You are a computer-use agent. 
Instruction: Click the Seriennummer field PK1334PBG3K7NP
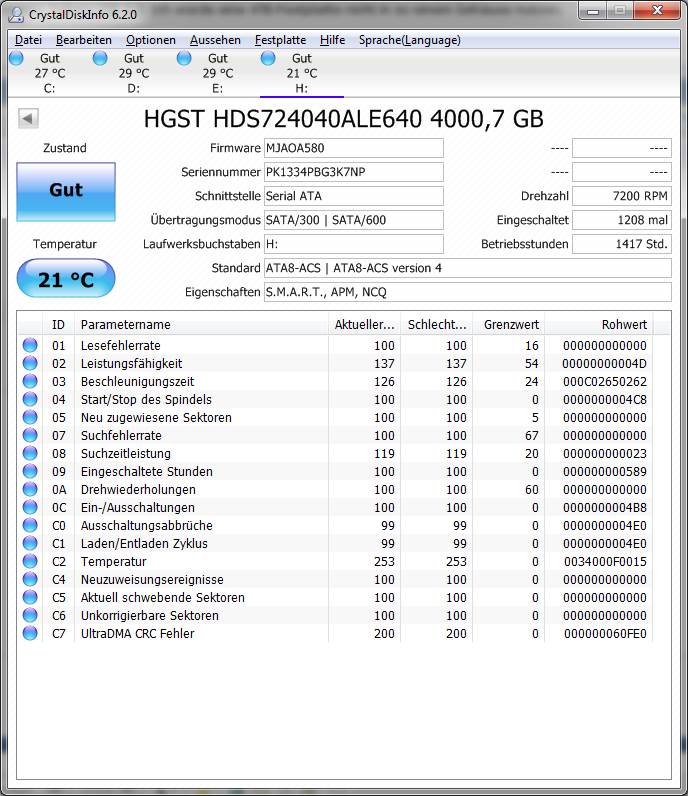(353, 172)
